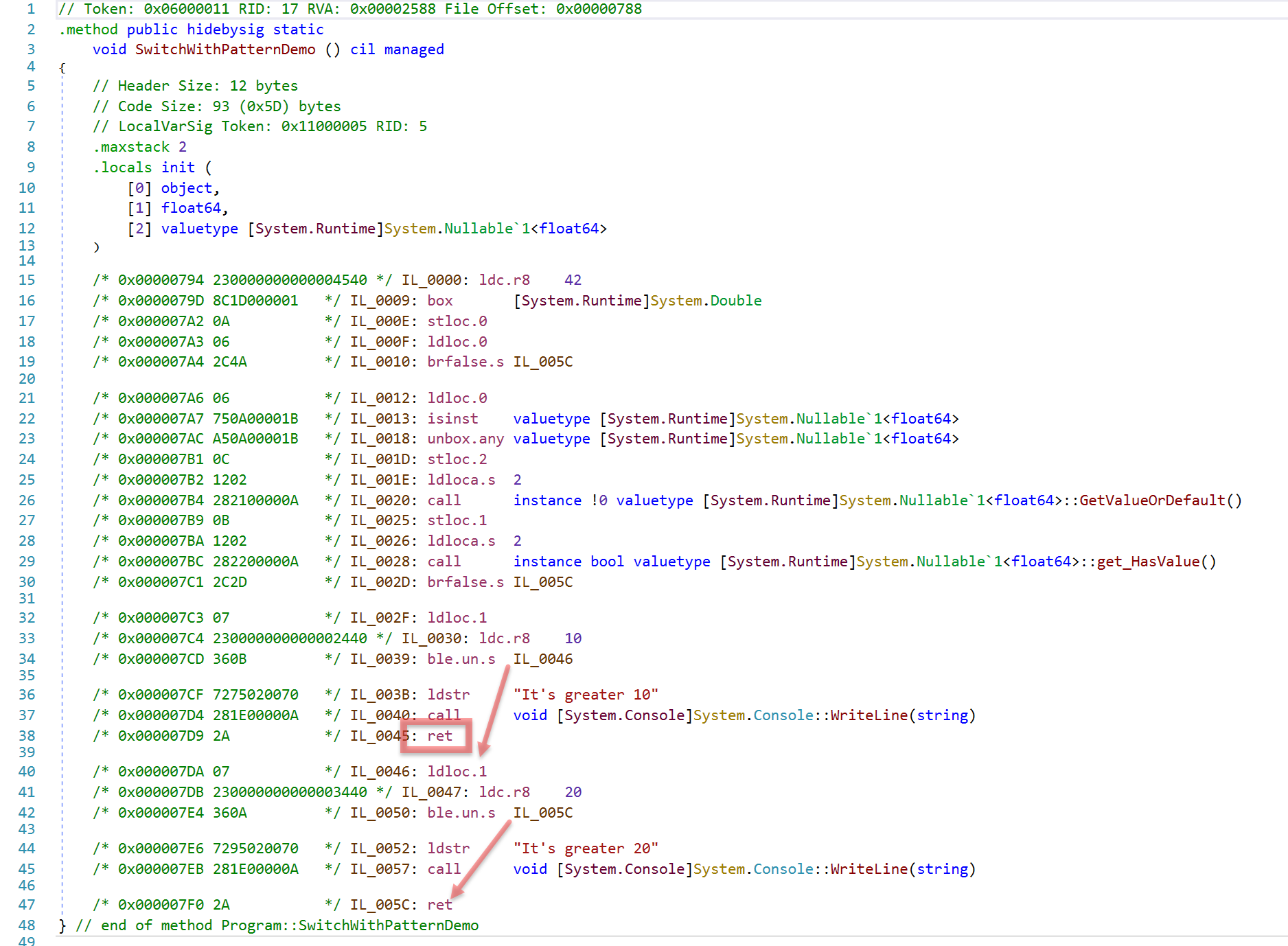The image size is (1288, 946).
Task: Click the SwitchWithPatternDemo method name
Action: [225, 49]
